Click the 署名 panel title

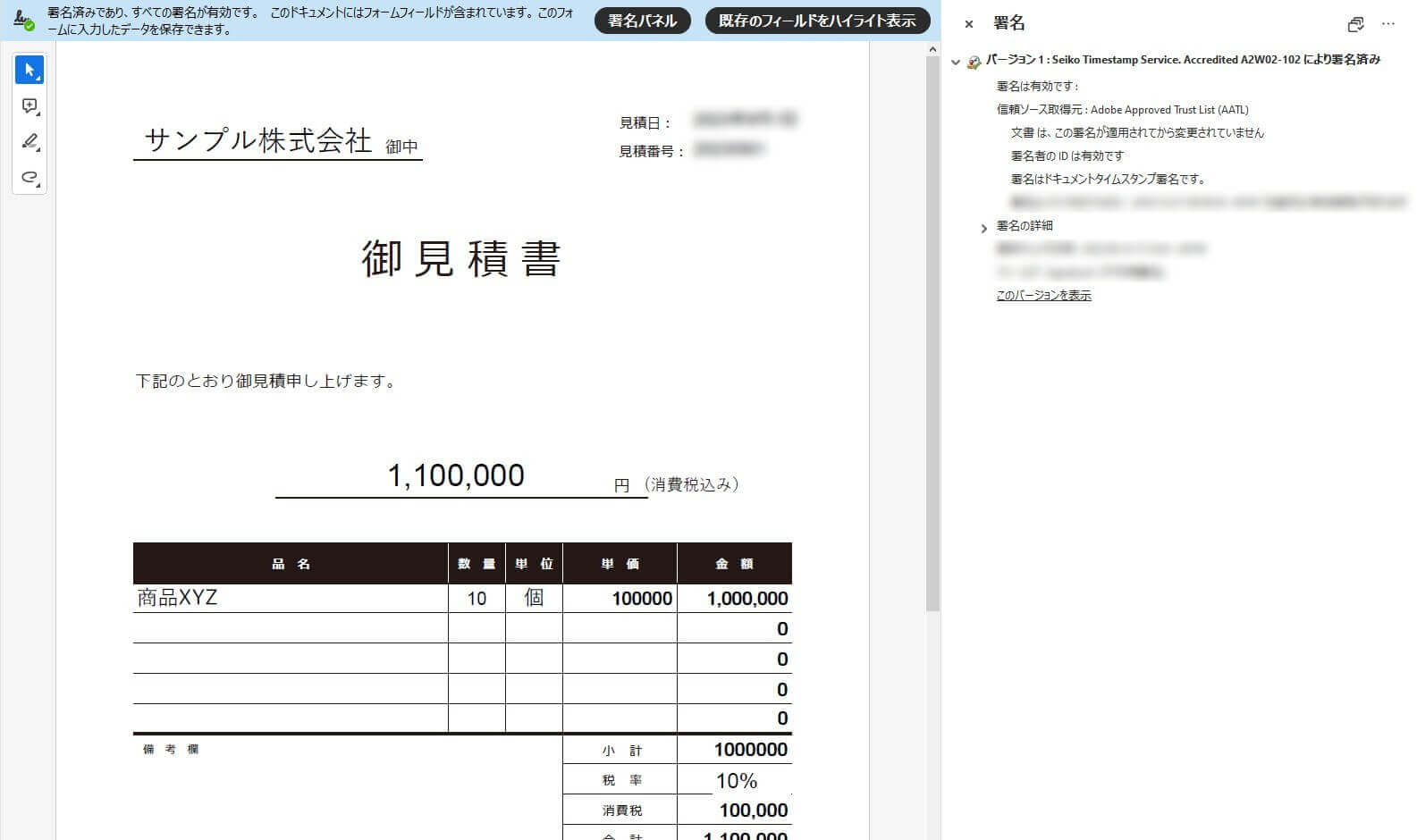[1009, 23]
